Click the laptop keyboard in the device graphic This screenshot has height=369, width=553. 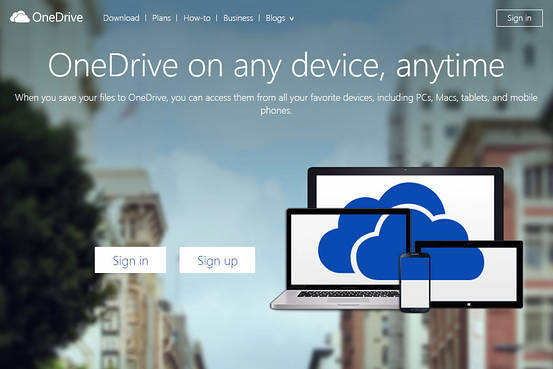pyautogui.click(x=347, y=294)
